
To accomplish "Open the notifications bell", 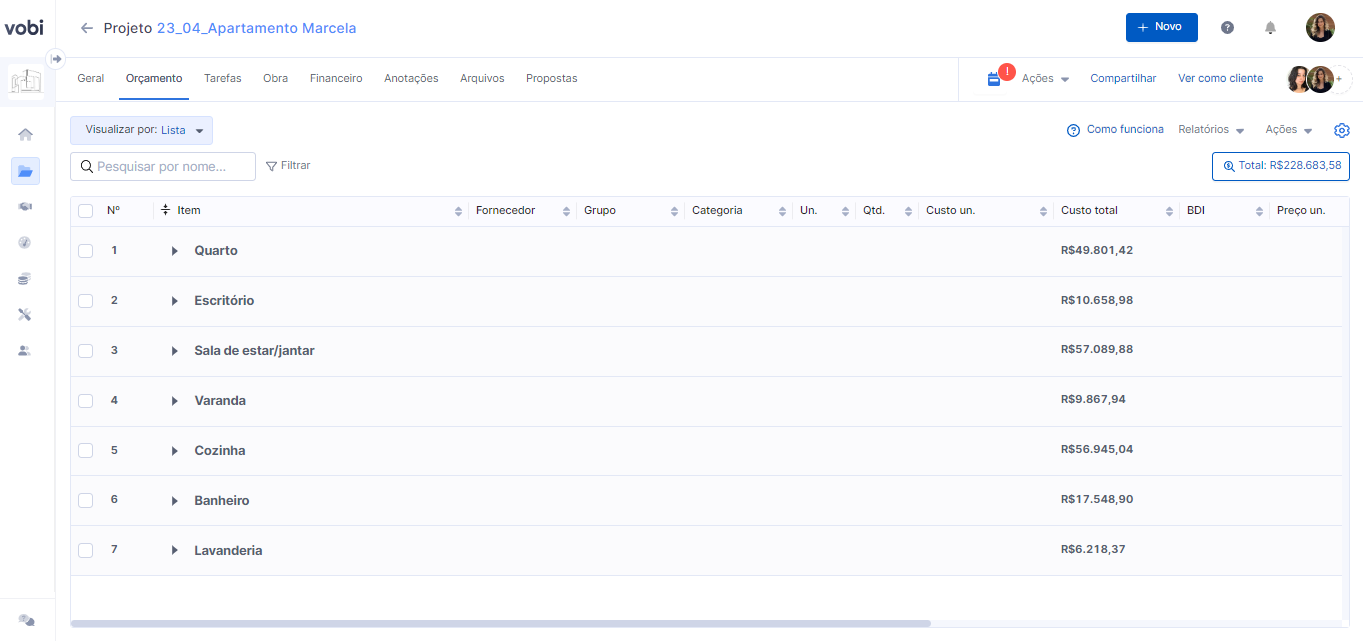I will 1270,28.
